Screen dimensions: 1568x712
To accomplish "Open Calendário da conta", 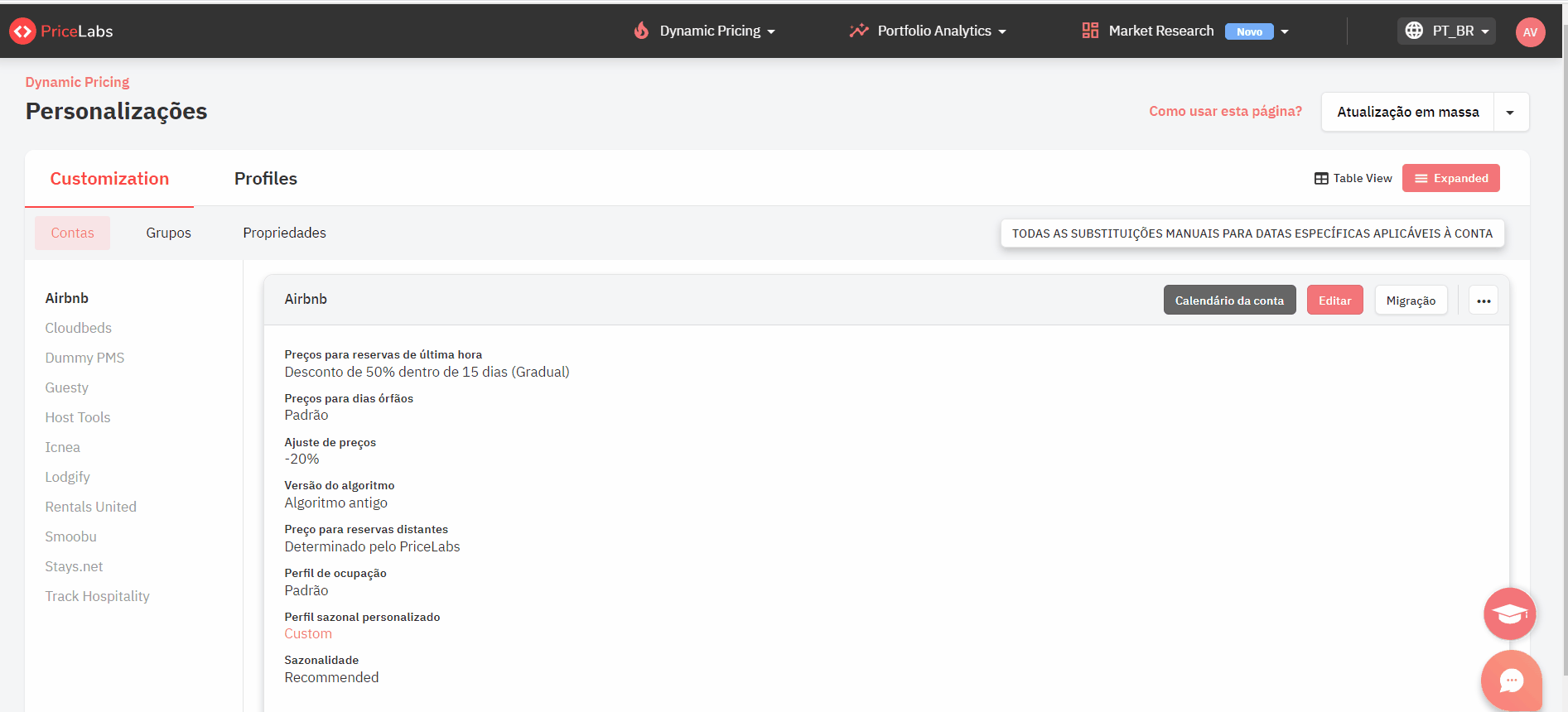I will [x=1229, y=301].
